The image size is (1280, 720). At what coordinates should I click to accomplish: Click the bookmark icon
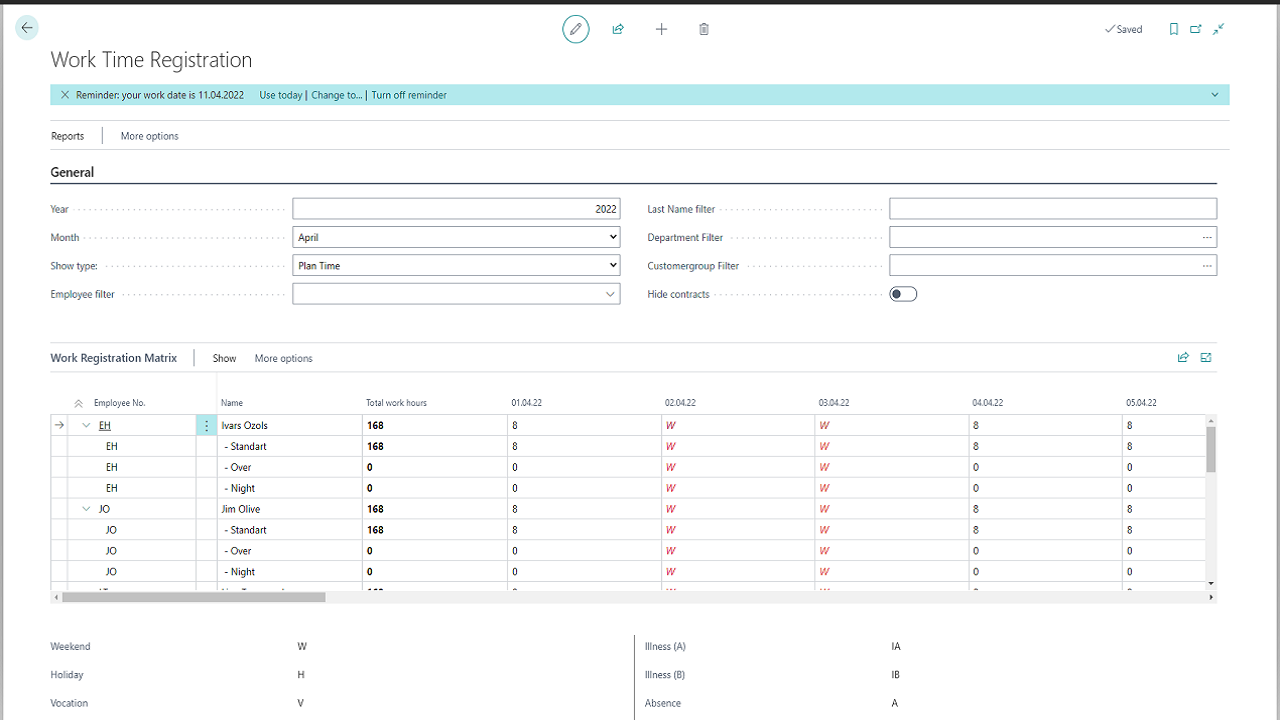click(x=1174, y=29)
